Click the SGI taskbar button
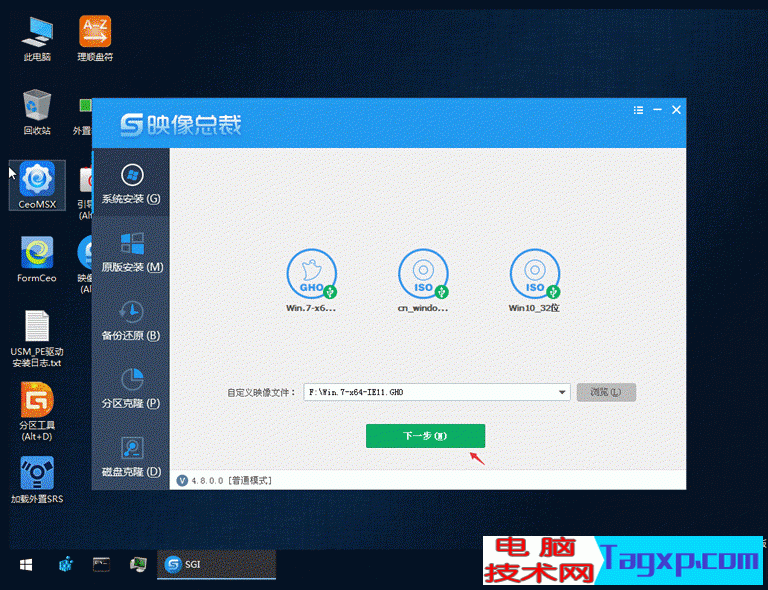 point(216,565)
